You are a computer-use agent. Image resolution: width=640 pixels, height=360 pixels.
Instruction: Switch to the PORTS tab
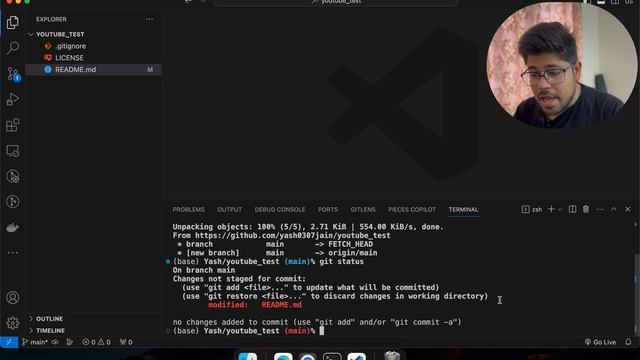328,209
